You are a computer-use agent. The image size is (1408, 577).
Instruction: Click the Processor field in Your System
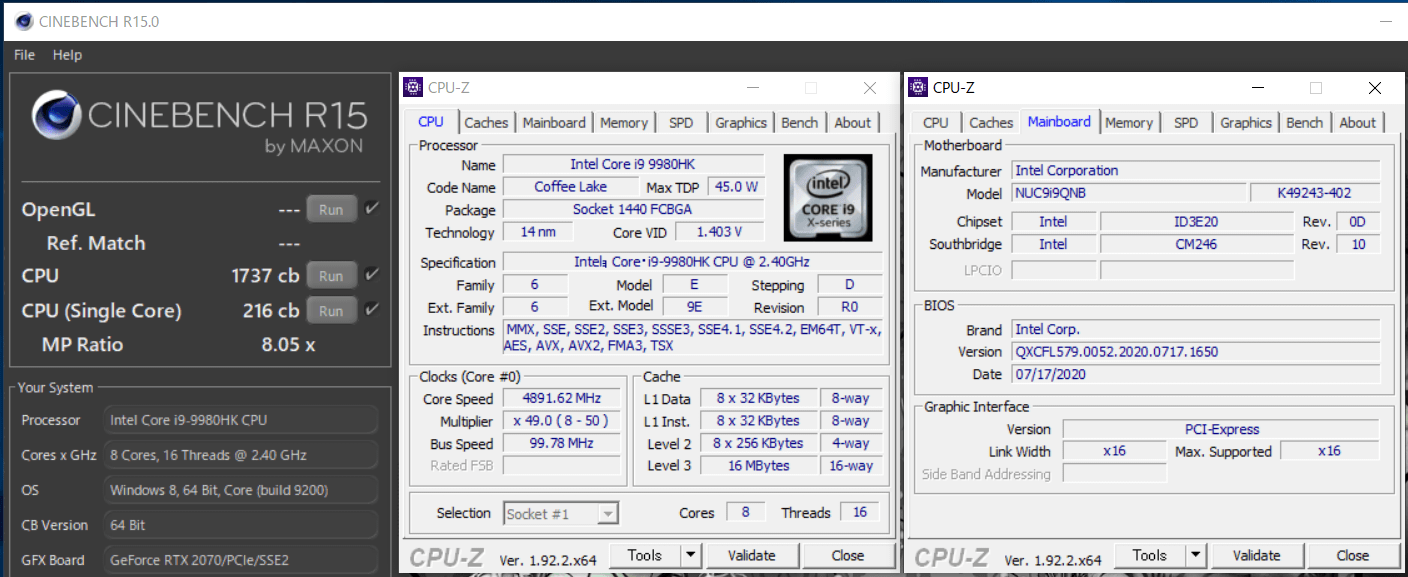tap(242, 420)
